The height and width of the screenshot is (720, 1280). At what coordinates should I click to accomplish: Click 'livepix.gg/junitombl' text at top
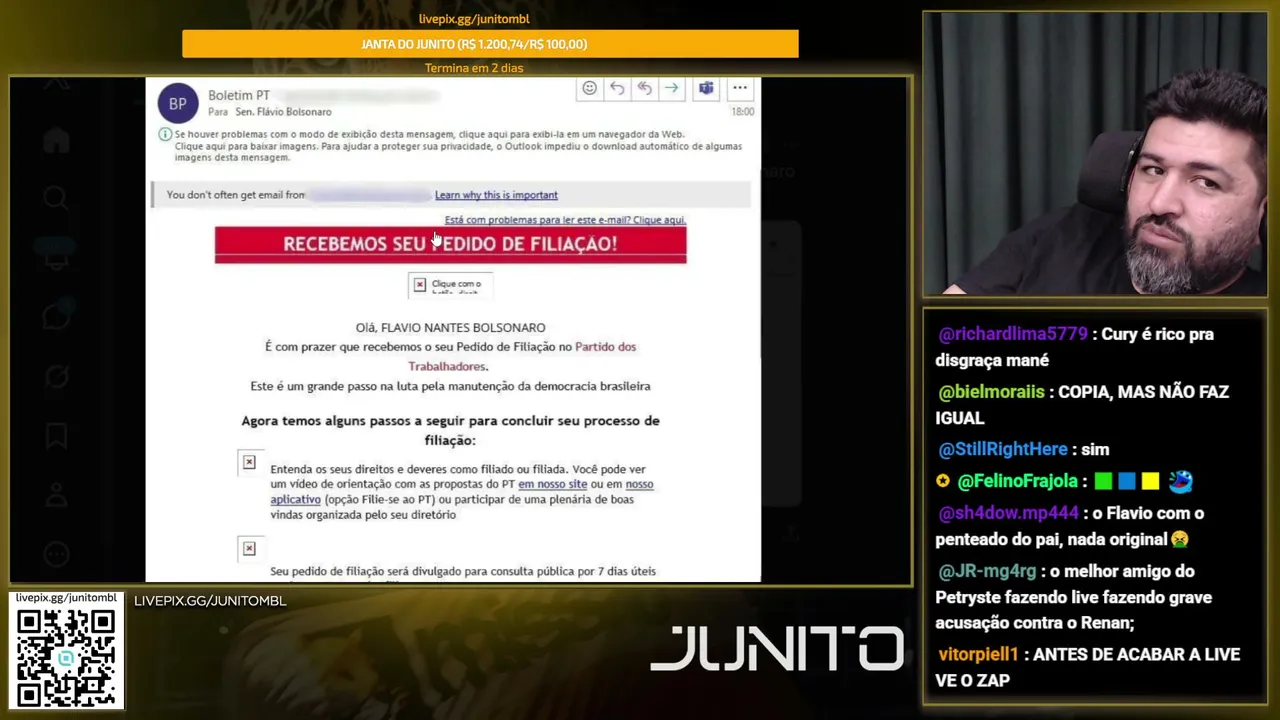click(x=474, y=19)
